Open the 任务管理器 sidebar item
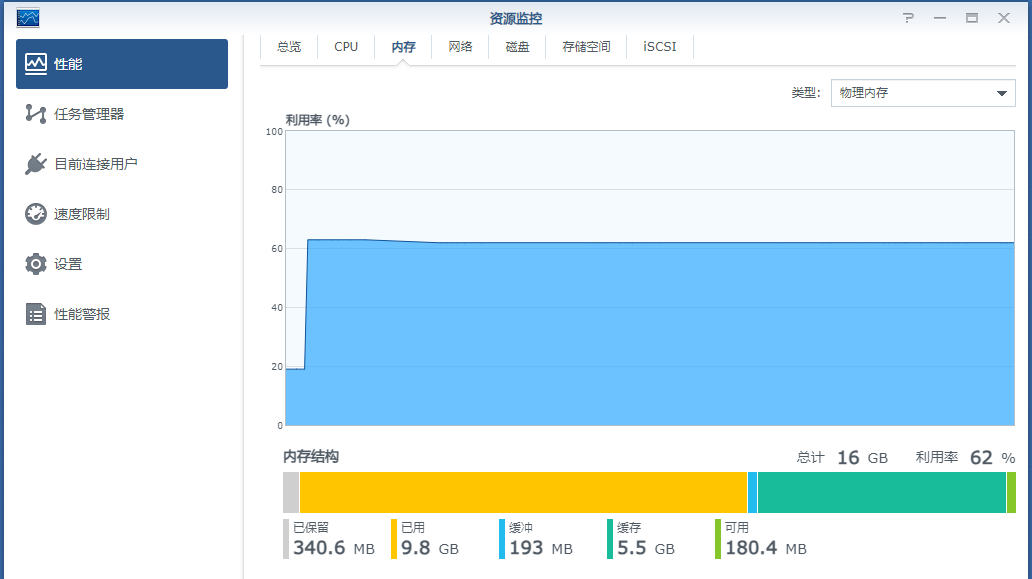The image size is (1032, 579). click(122, 114)
